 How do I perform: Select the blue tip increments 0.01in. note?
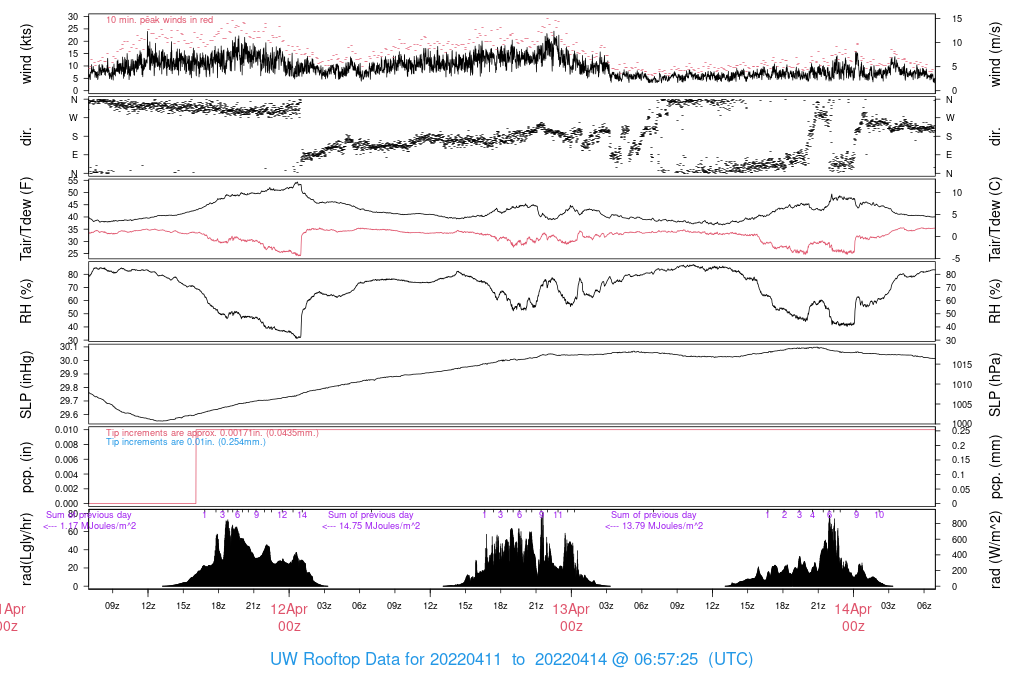[x=185, y=442]
